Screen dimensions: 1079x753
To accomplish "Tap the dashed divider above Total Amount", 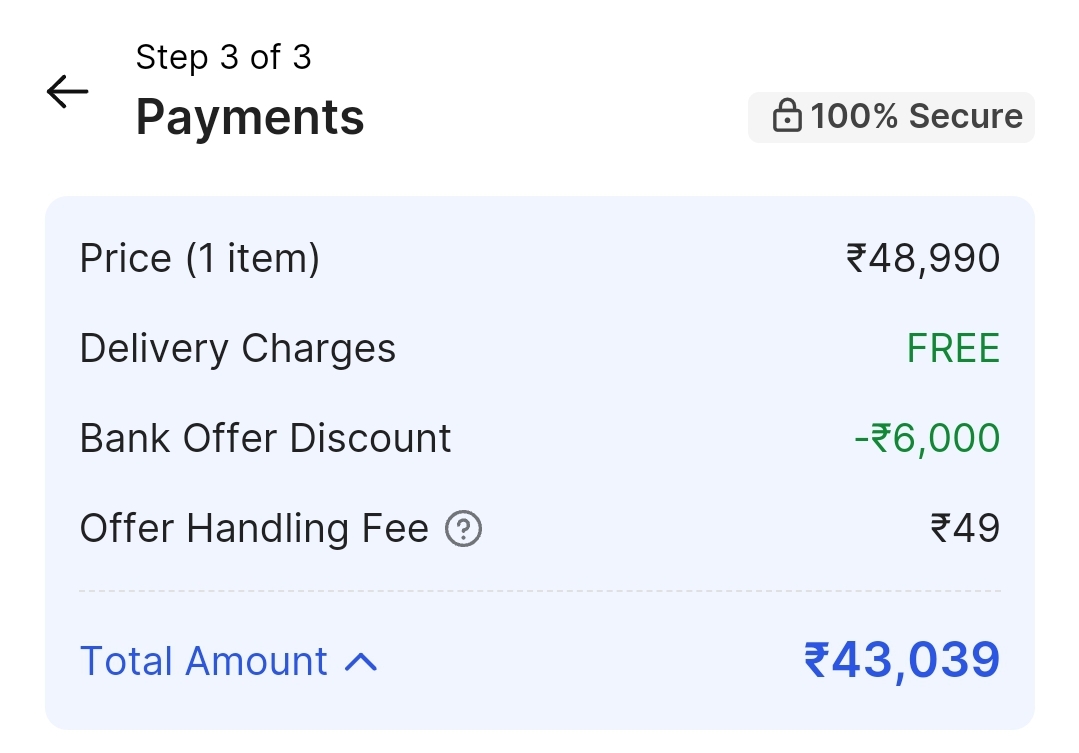I will (x=540, y=591).
